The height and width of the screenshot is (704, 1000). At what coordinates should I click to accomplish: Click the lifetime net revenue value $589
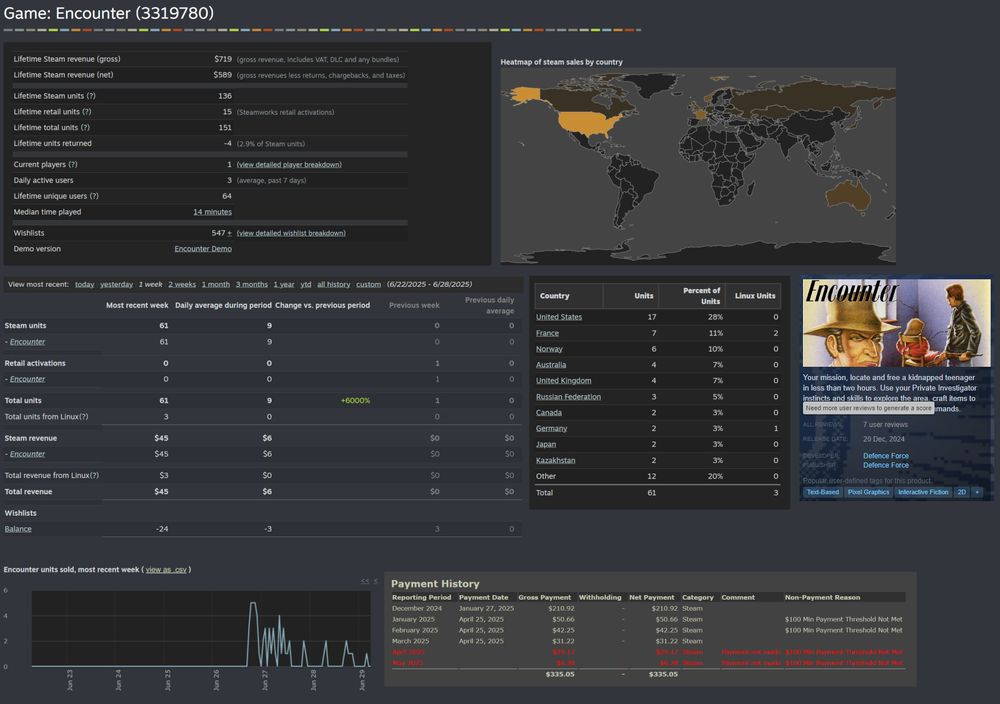click(x=223, y=75)
